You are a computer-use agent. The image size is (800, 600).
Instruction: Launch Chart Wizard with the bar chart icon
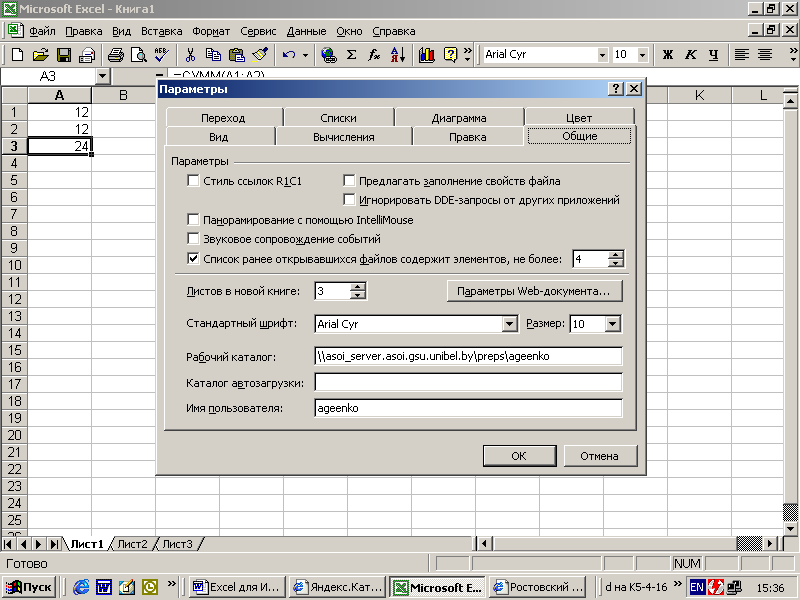point(427,54)
